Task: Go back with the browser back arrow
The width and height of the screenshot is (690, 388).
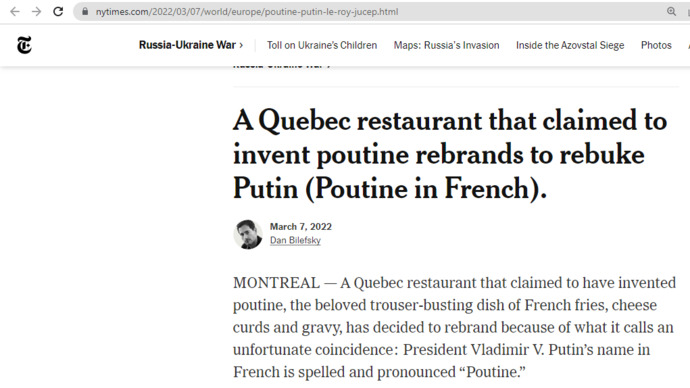Action: click(x=15, y=12)
